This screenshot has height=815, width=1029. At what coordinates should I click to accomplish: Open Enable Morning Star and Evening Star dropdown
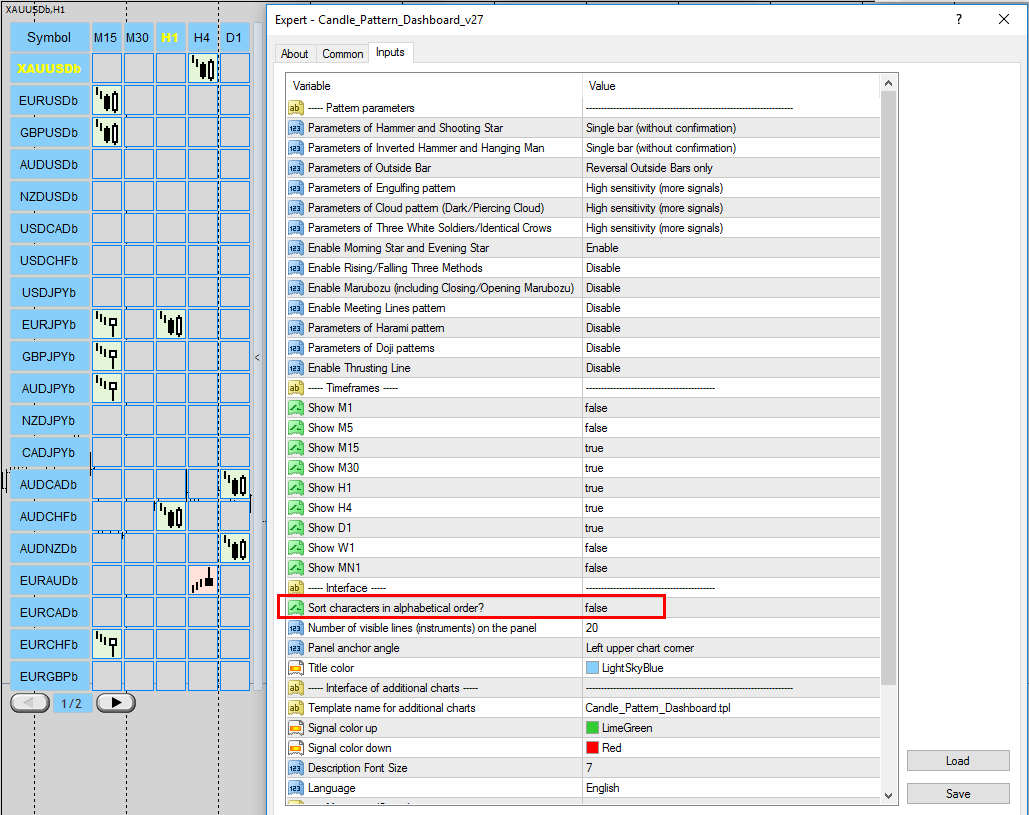730,248
